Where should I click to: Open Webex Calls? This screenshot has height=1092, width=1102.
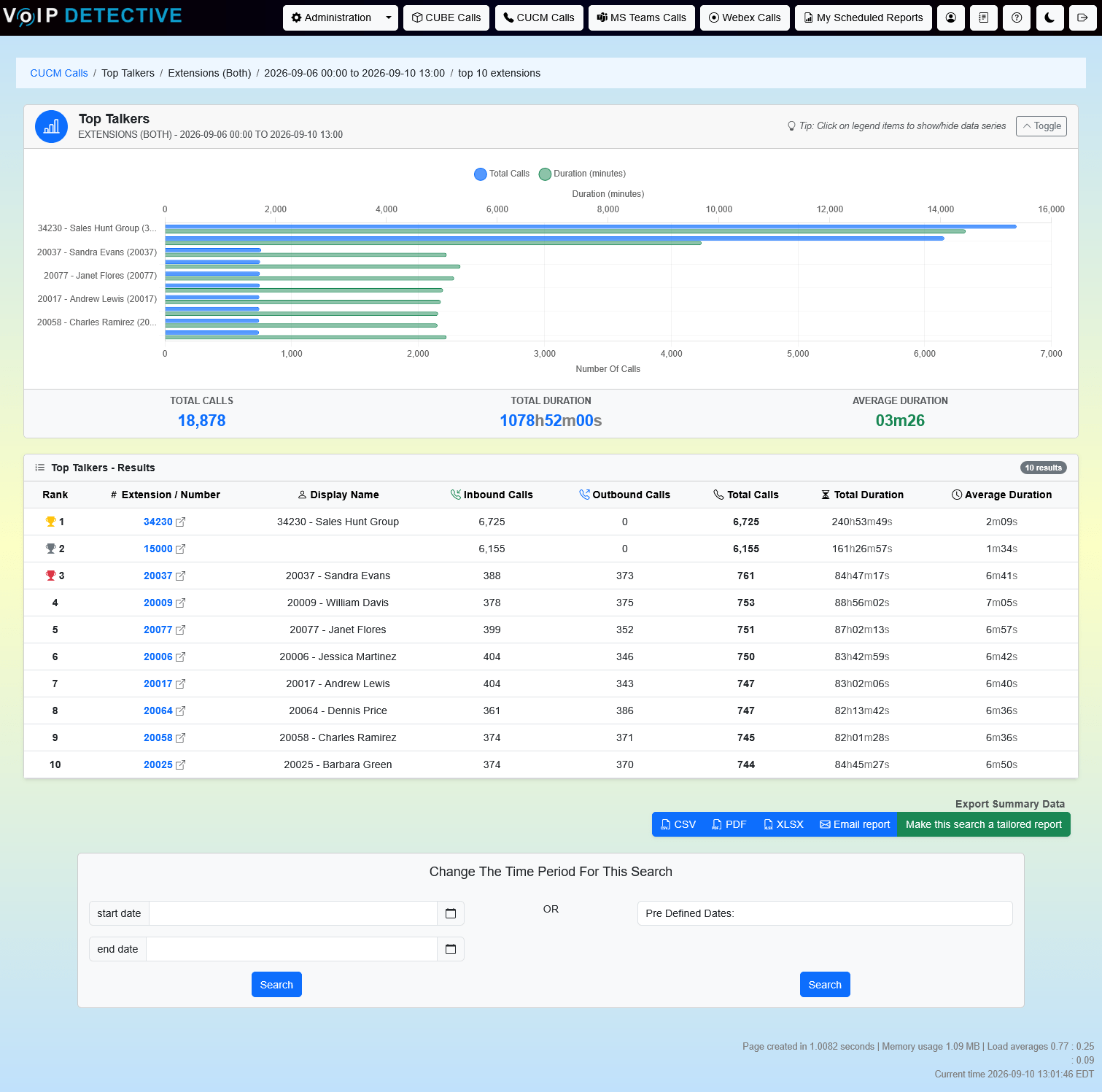(x=745, y=18)
